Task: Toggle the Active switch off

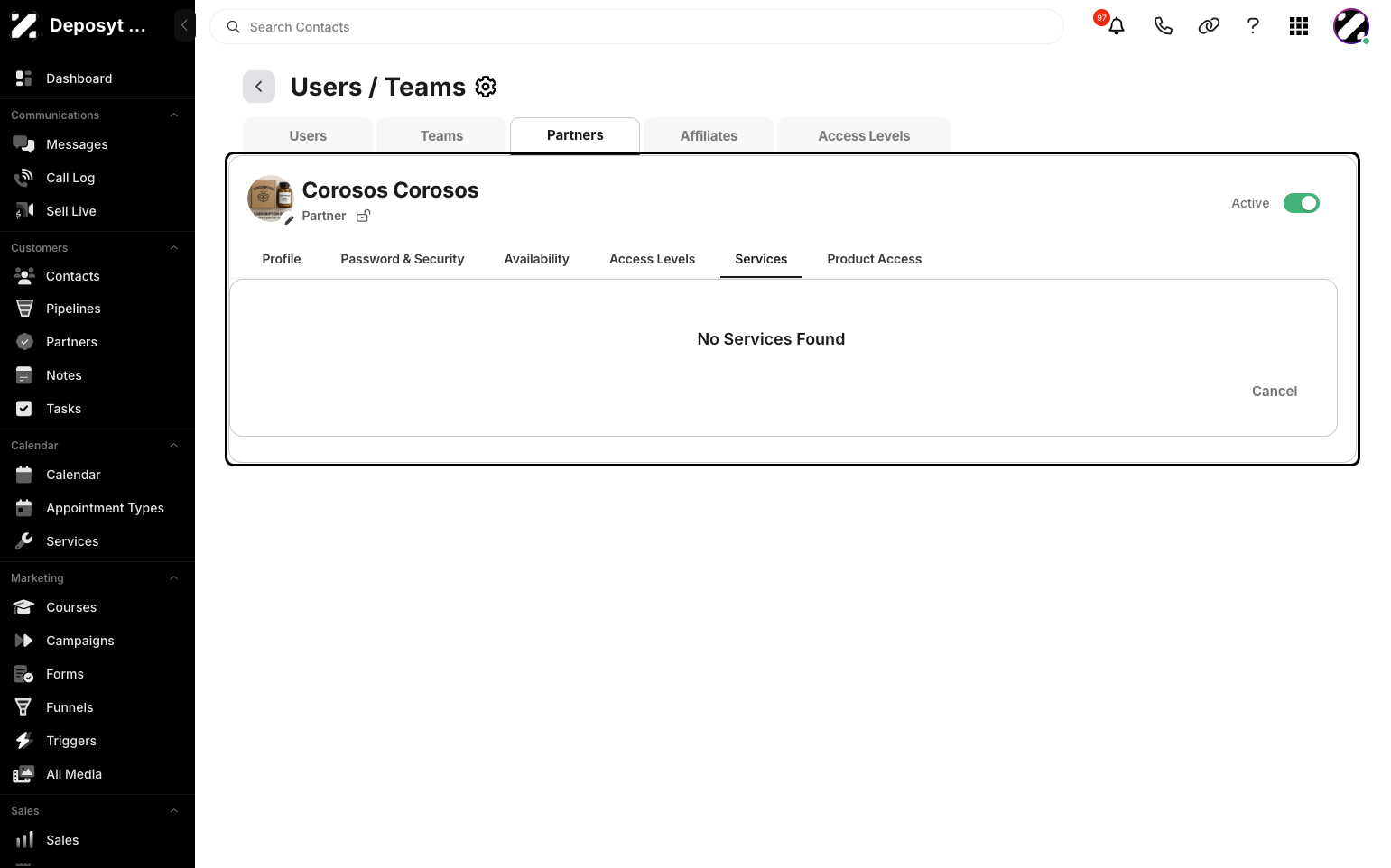Action: 1302,203
